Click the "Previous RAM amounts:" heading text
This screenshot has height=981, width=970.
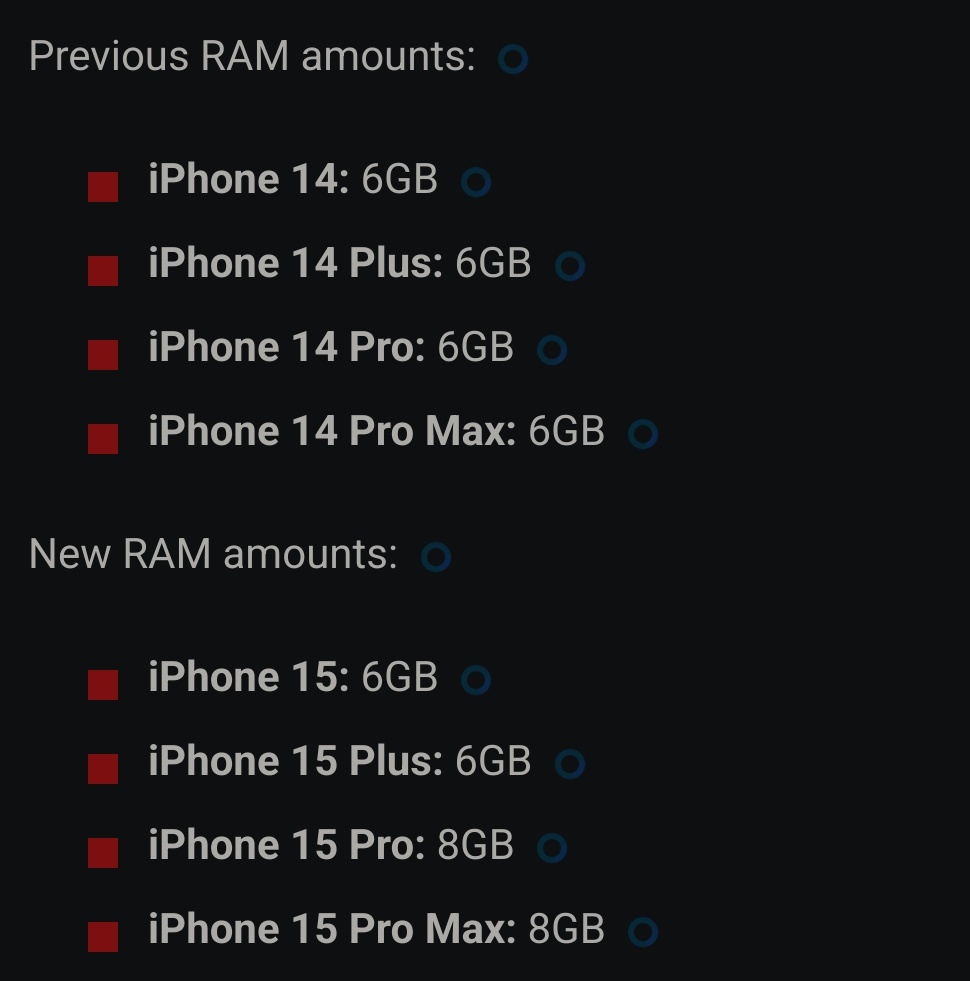(252, 57)
